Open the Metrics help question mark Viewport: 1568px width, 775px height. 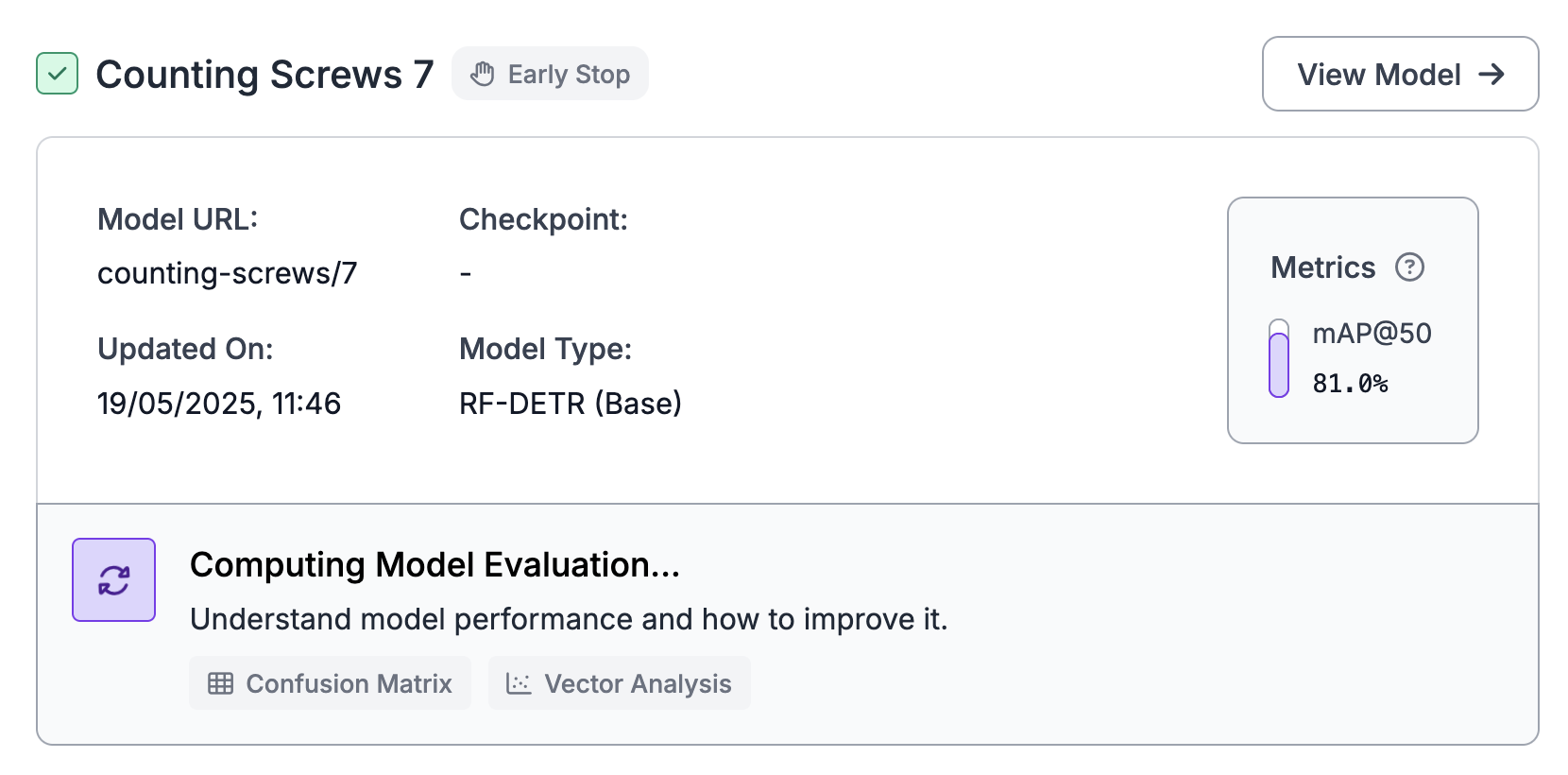[1409, 267]
